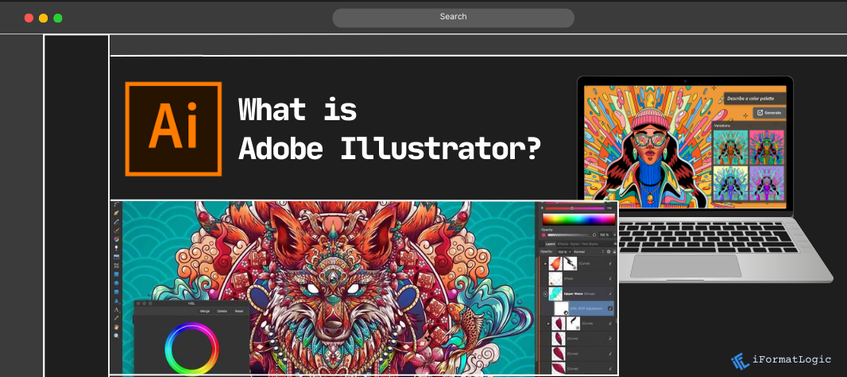Select the orange Pen tool icon
This screenshot has height=377, width=847.
[x=117, y=213]
